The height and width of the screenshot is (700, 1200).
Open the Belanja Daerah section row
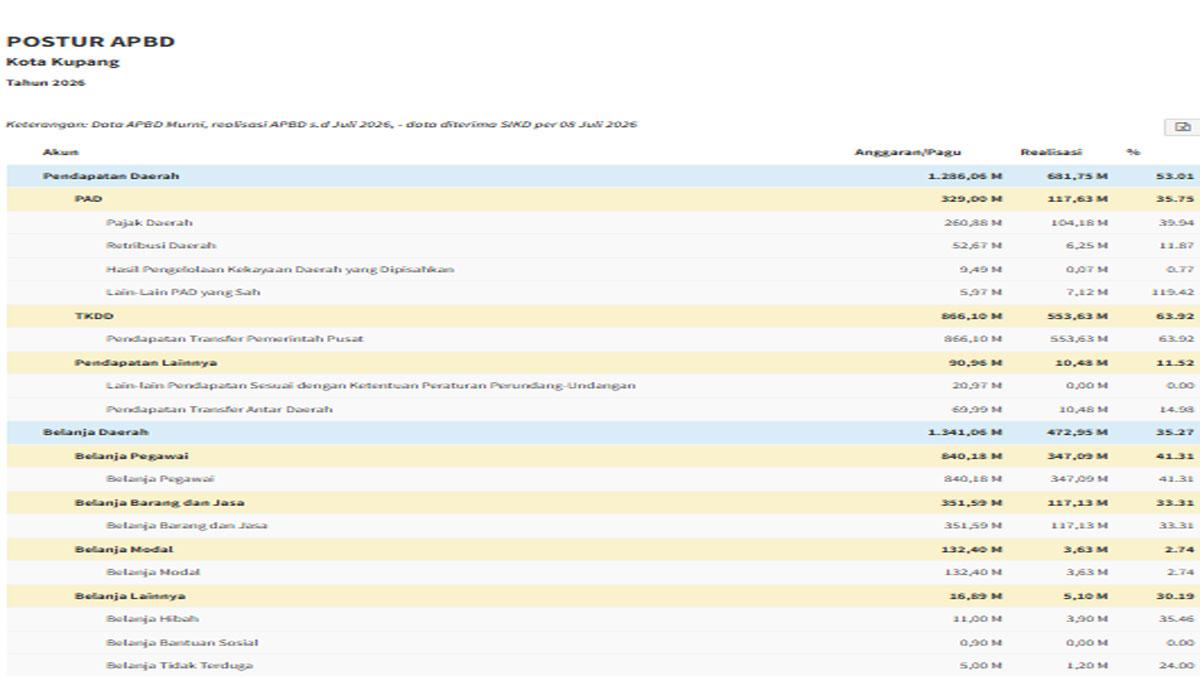(603, 432)
